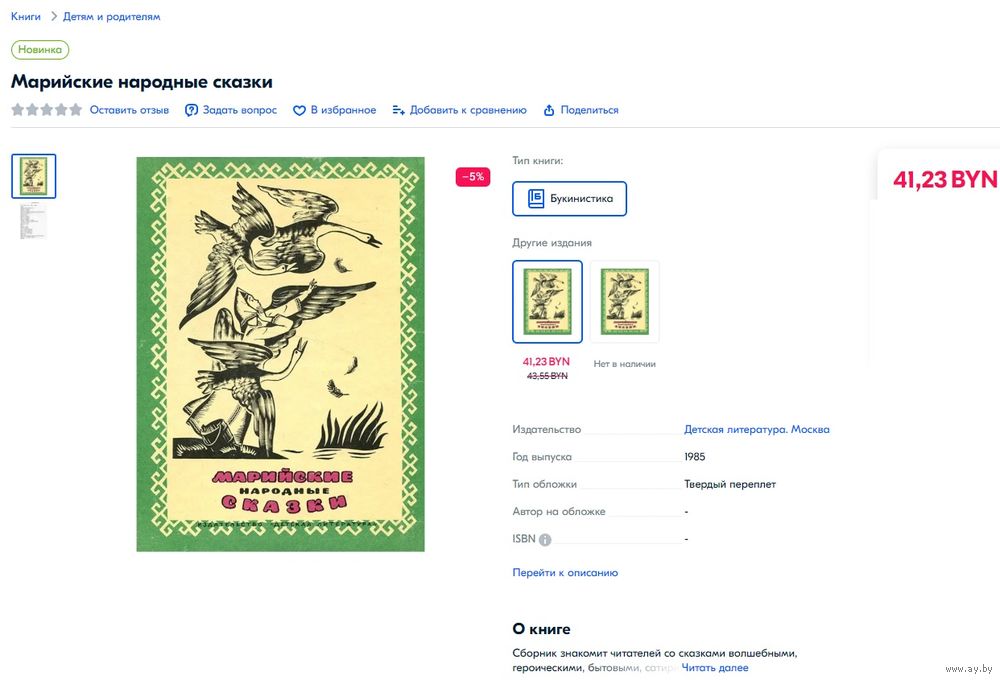
Task: Jump to description via Перейти к описанию
Action: 565,573
